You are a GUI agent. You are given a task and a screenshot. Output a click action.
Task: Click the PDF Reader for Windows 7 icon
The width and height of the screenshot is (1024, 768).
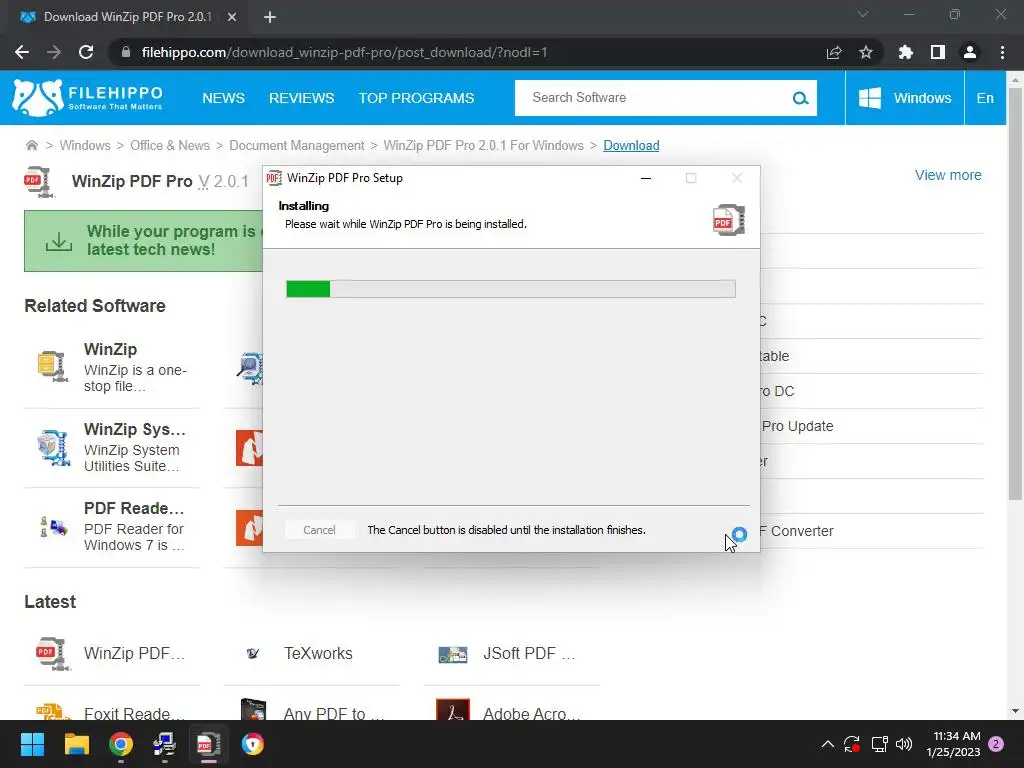[53, 526]
